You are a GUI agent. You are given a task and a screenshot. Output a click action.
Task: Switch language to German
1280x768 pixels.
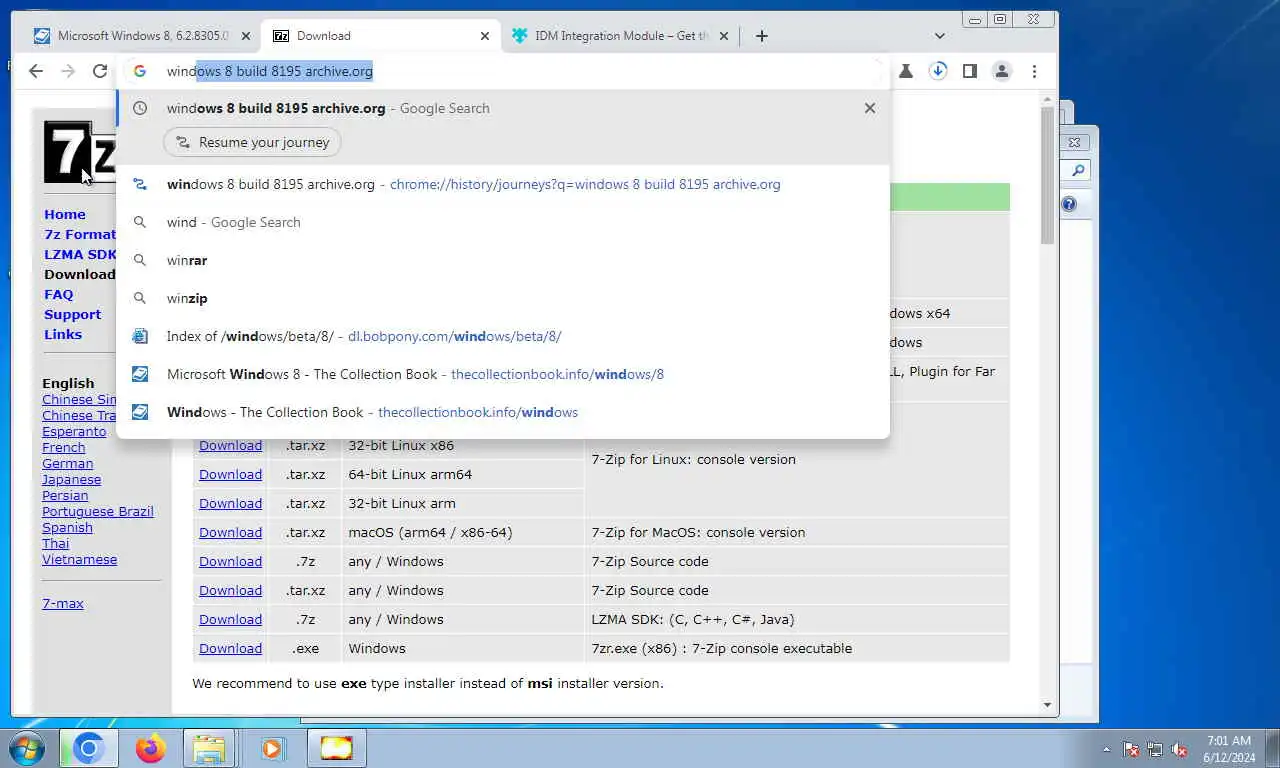coord(67,463)
